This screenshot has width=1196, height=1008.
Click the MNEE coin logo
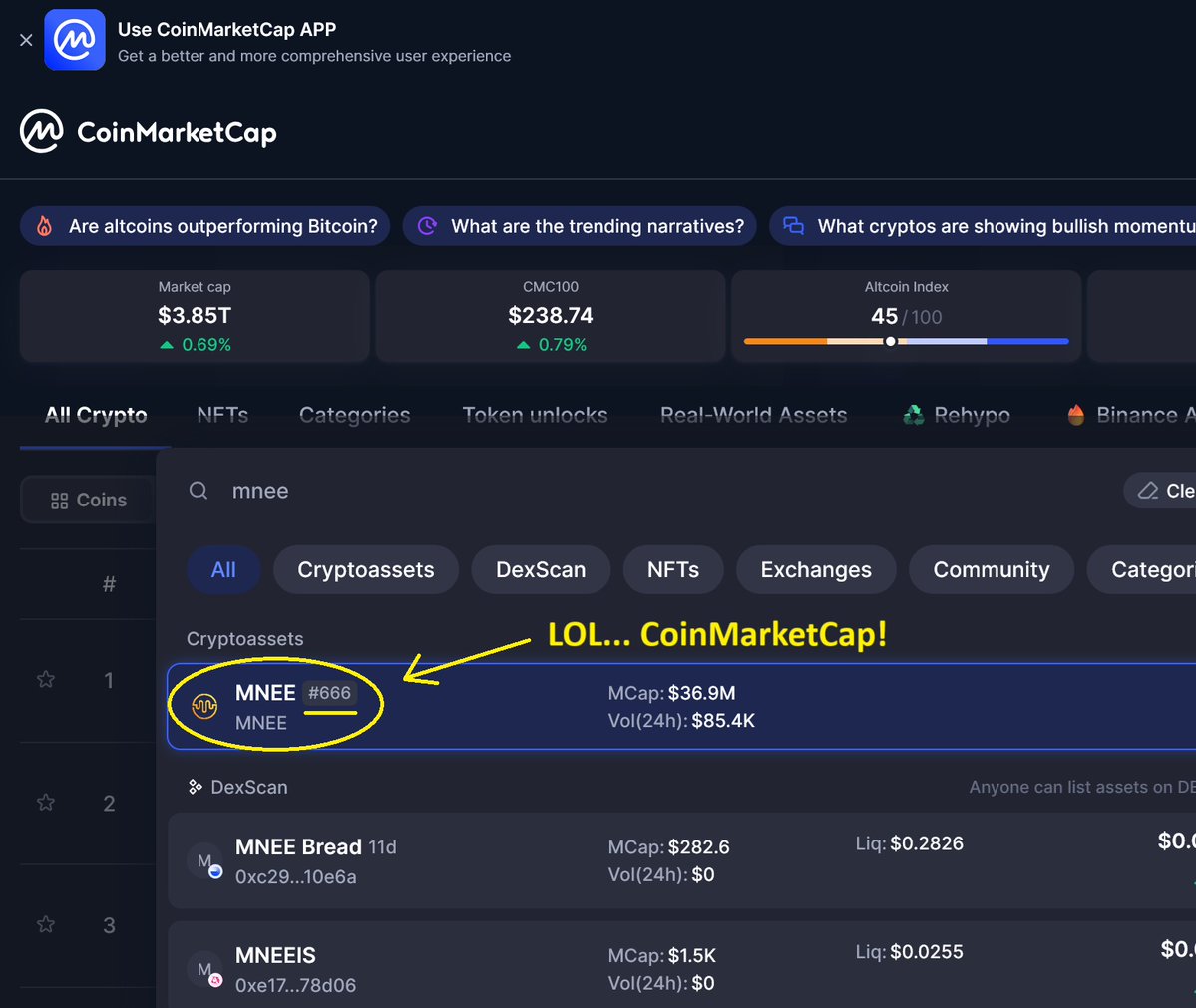pyautogui.click(x=204, y=706)
